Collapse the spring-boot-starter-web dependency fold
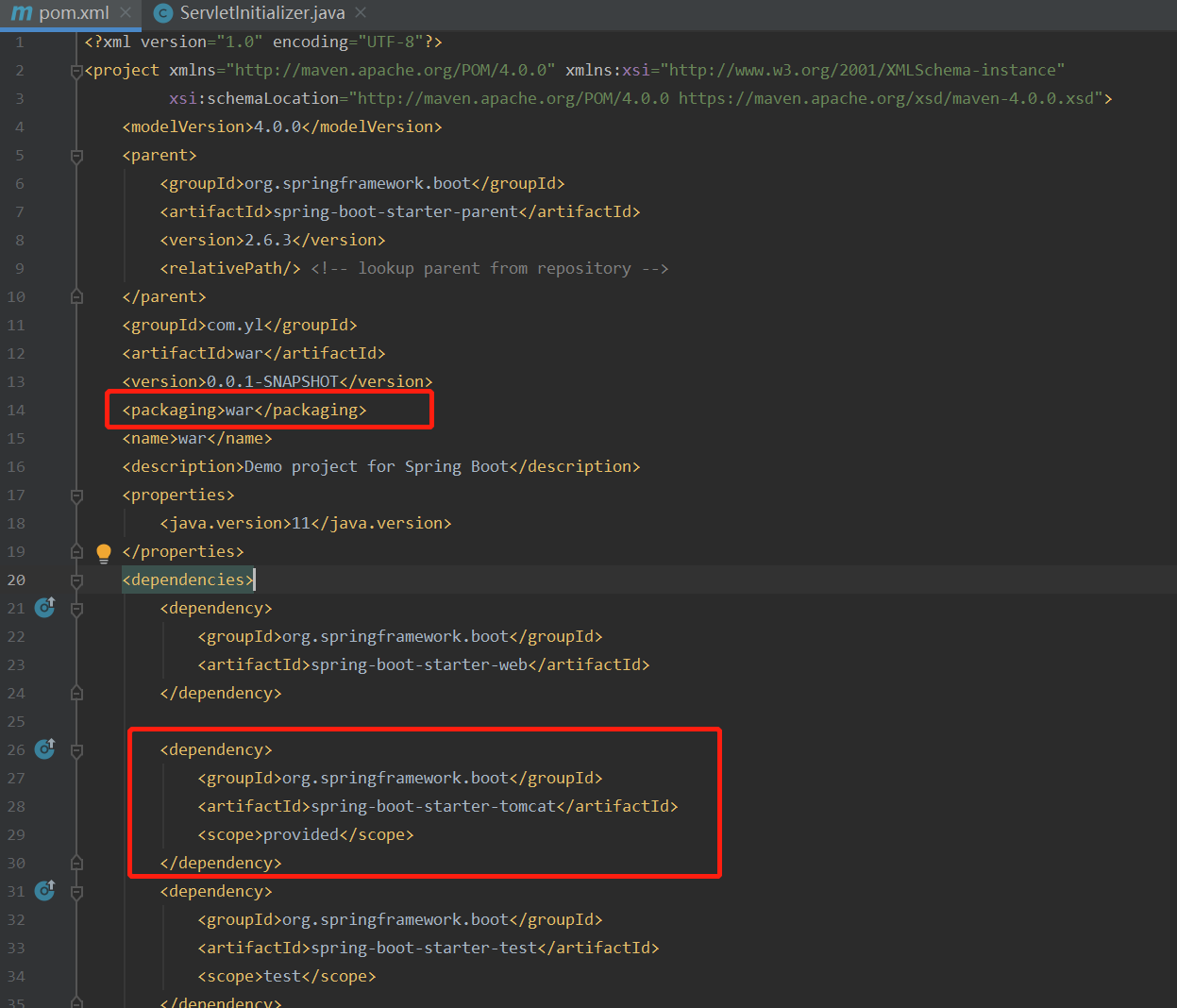Viewport: 1177px width, 1008px height. (x=76, y=608)
